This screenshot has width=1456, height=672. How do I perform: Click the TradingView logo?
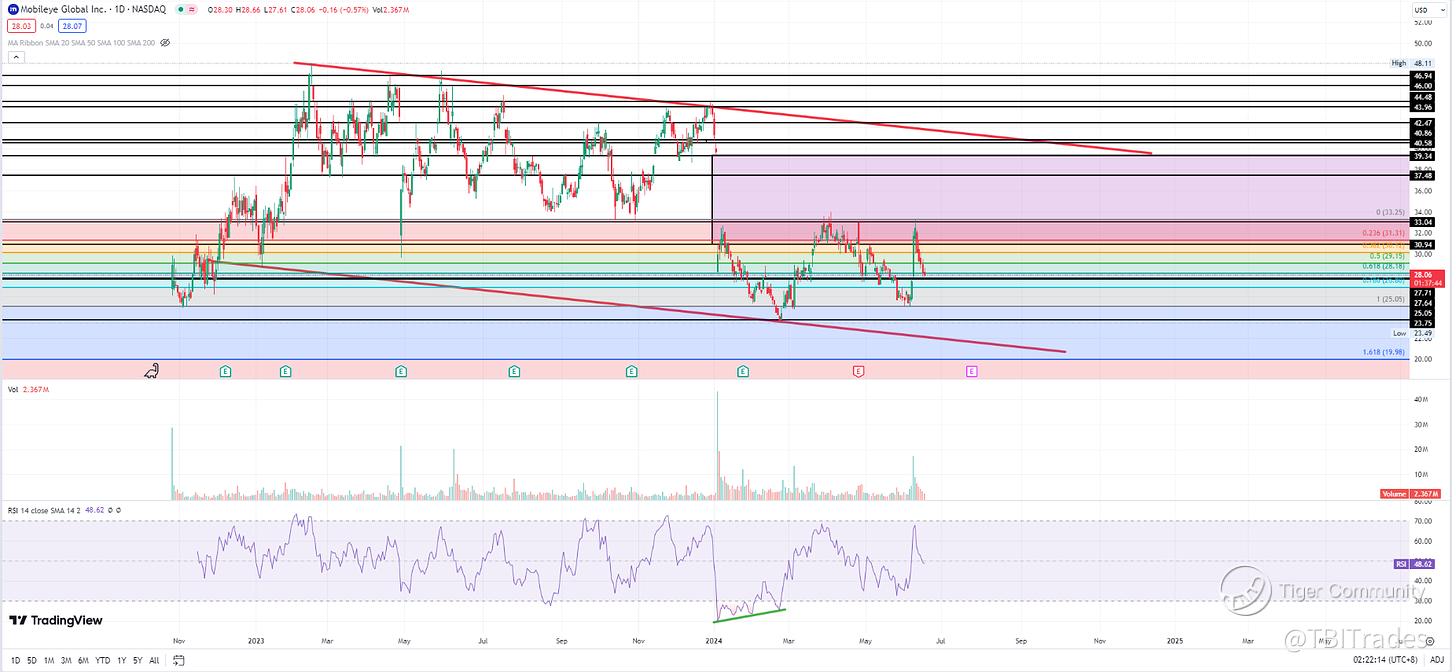[x=55, y=620]
